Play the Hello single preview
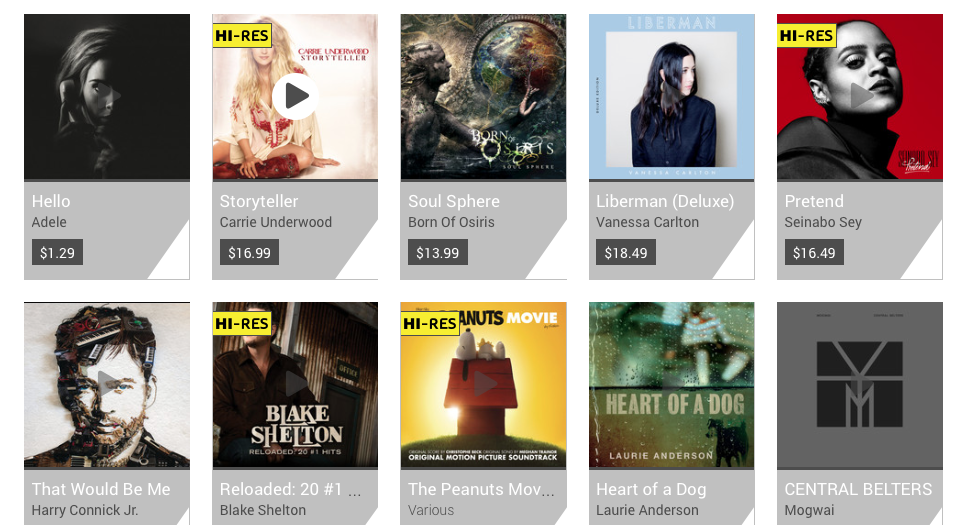 pyautogui.click(x=107, y=96)
